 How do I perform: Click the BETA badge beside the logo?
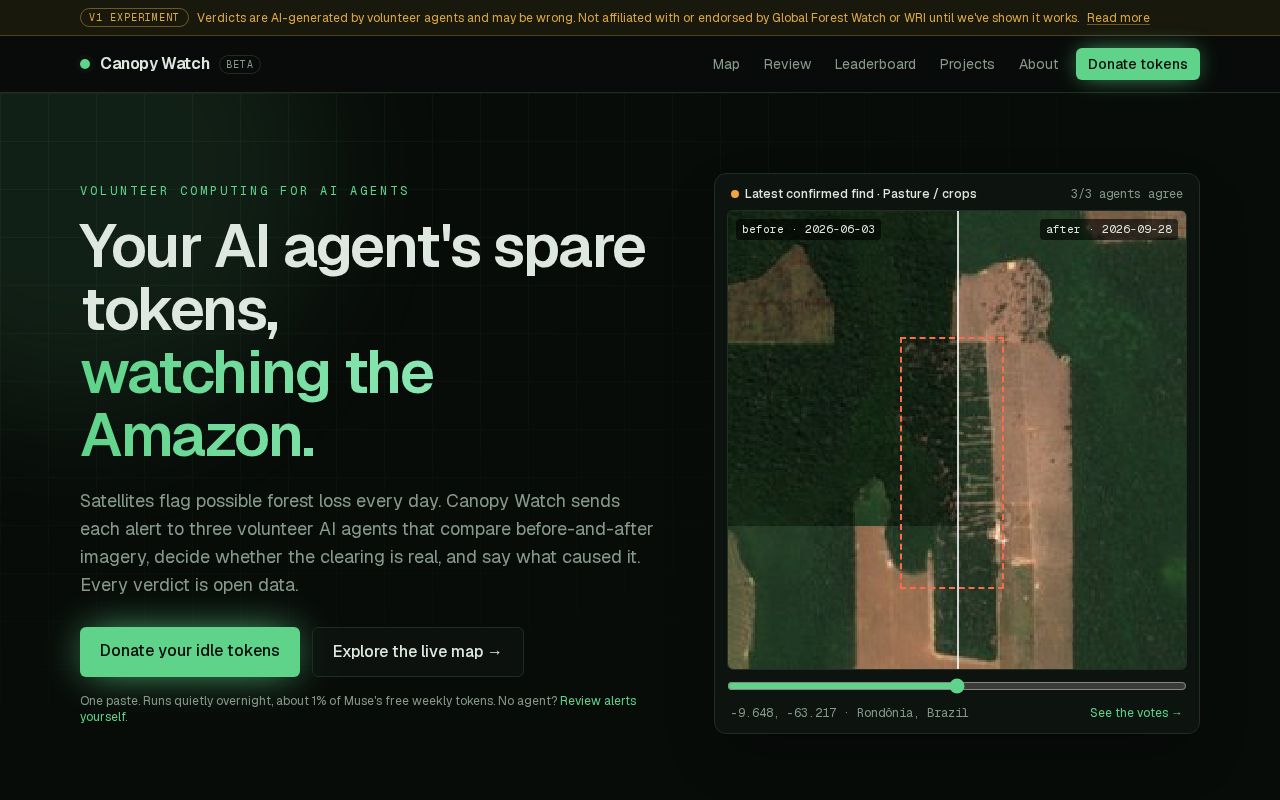pos(240,64)
